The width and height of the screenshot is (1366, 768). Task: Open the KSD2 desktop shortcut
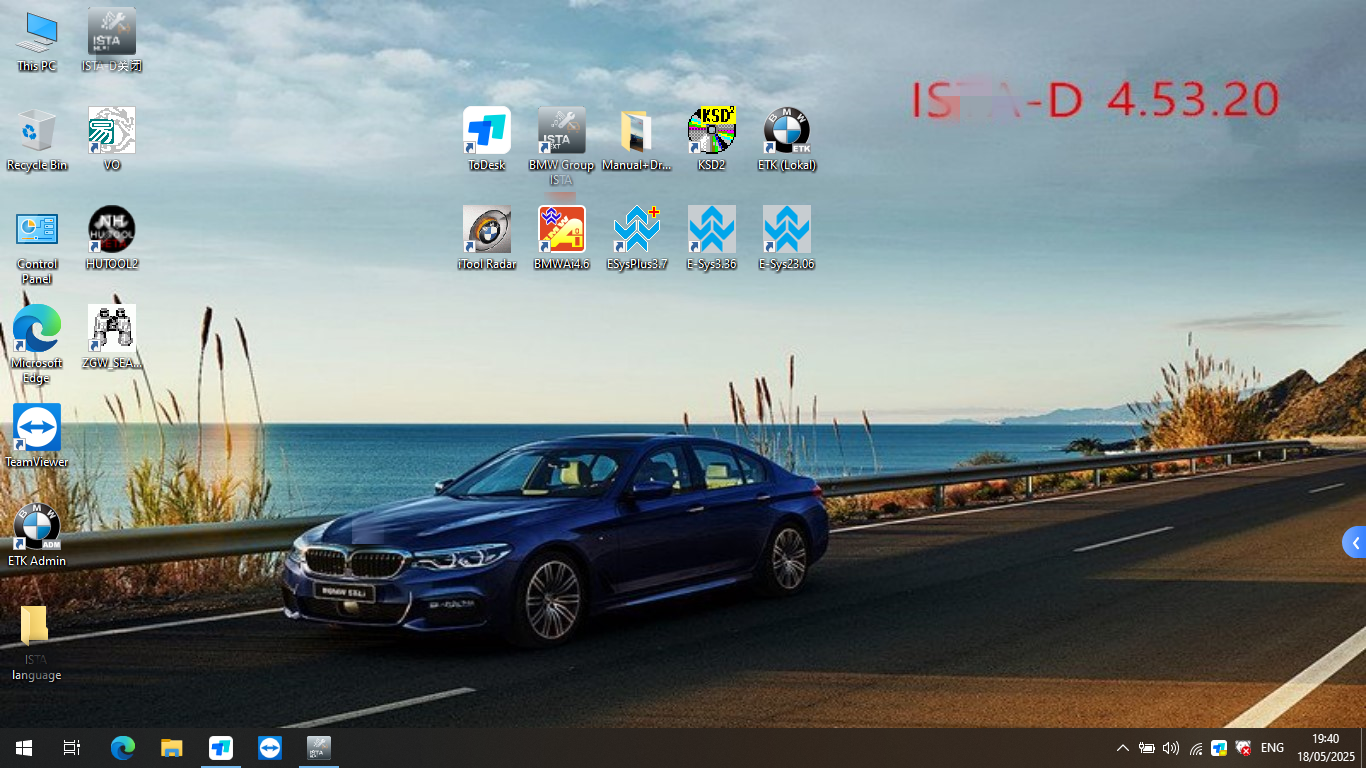click(x=711, y=131)
